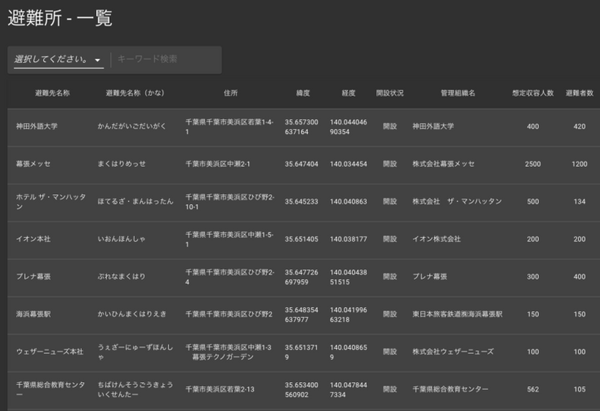The image size is (600, 411).
Task: Sort by 想定収容人数 column header
Action: click(x=532, y=93)
